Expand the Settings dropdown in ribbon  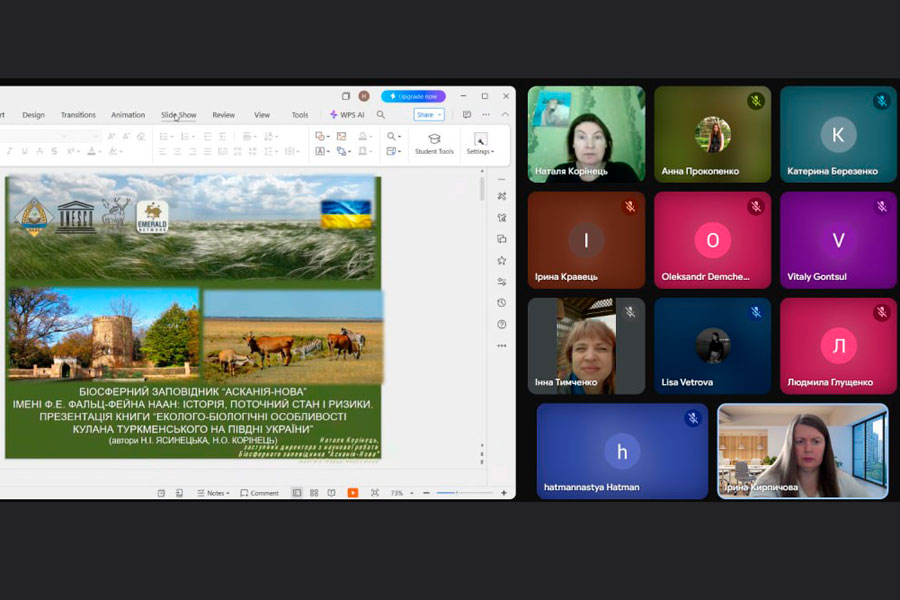[x=480, y=152]
